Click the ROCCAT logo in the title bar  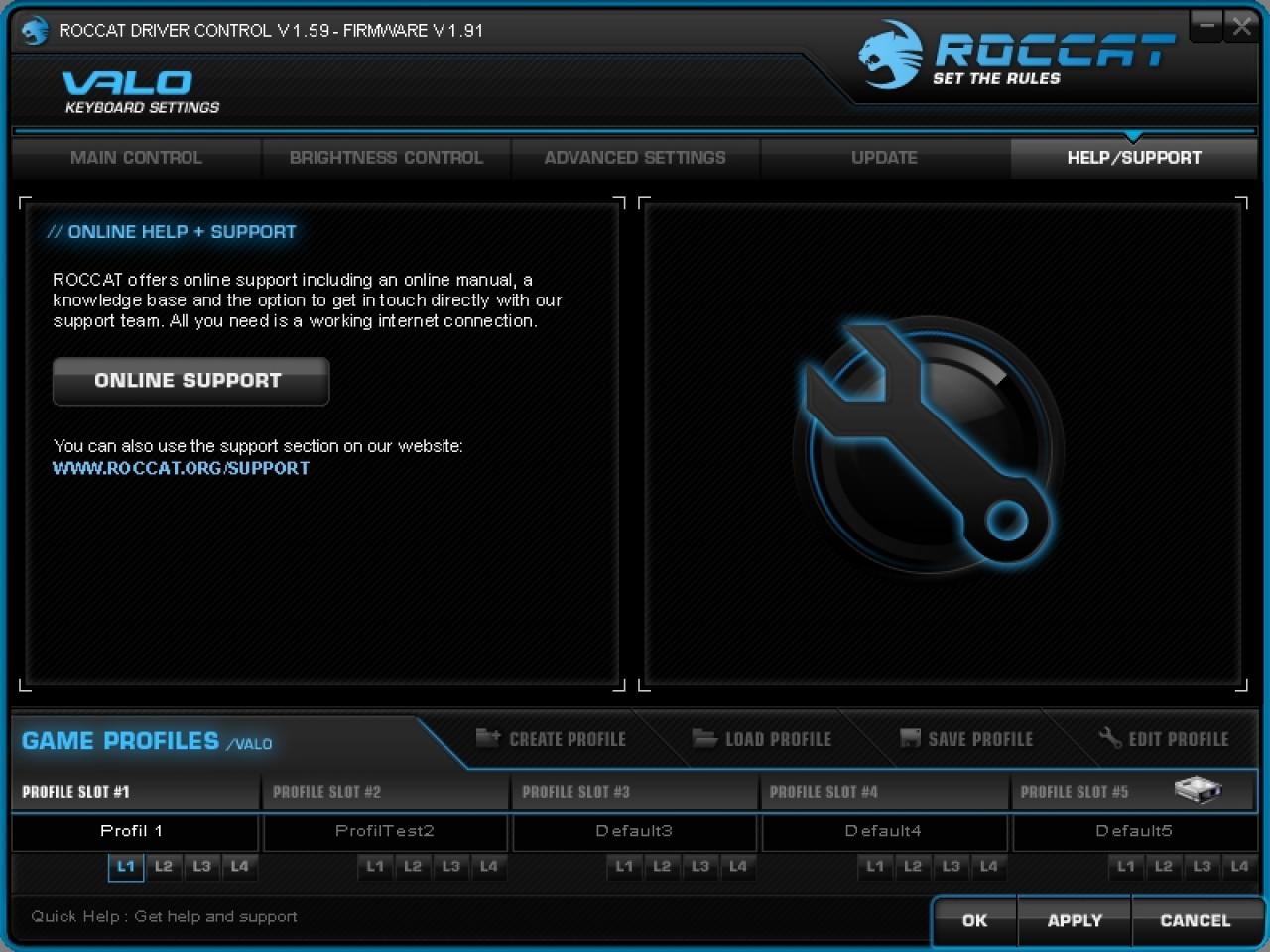coord(34,31)
